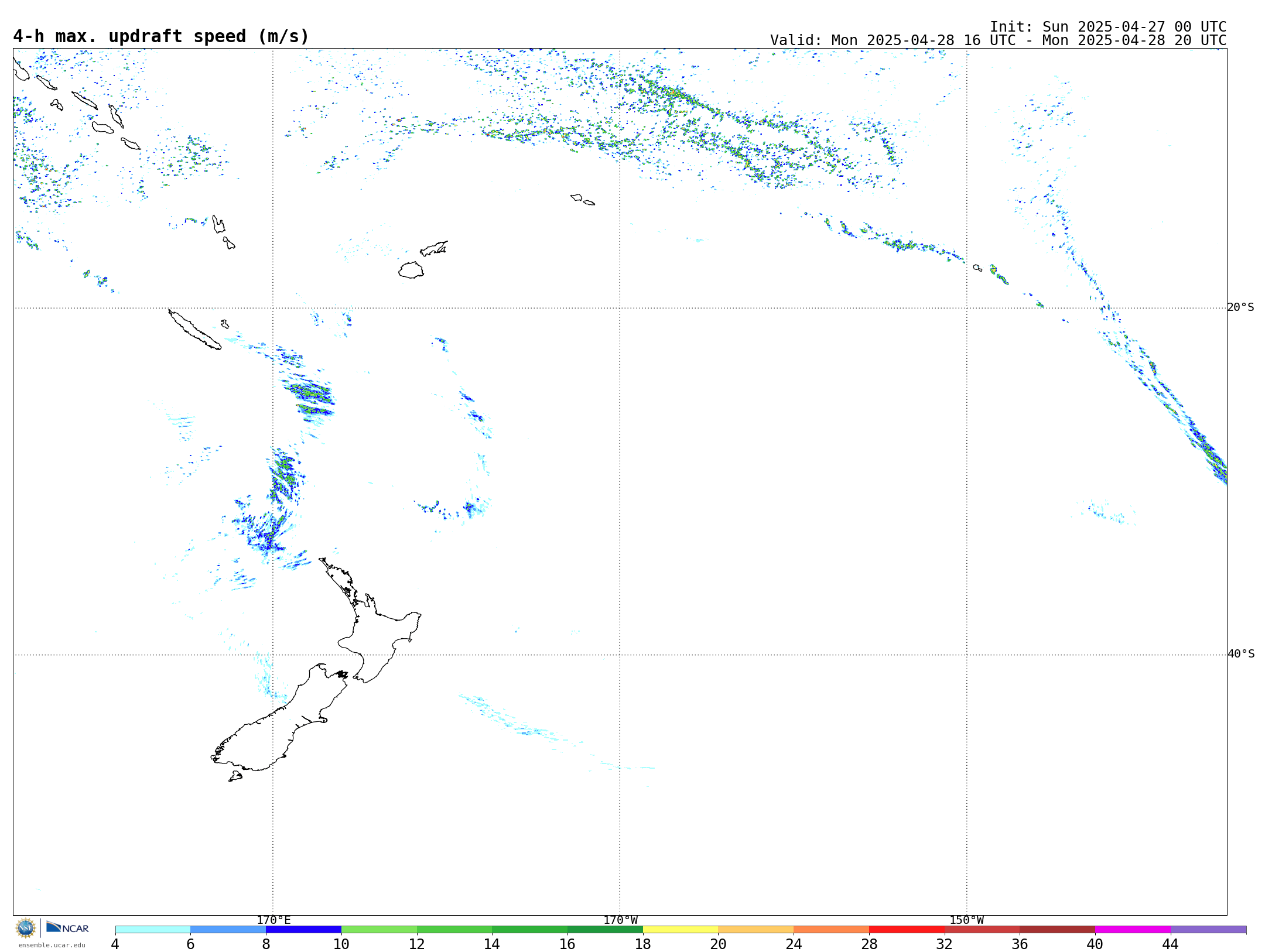Click colorbar tick label '6'
Viewport: 1265px width, 952px height.
point(190,944)
